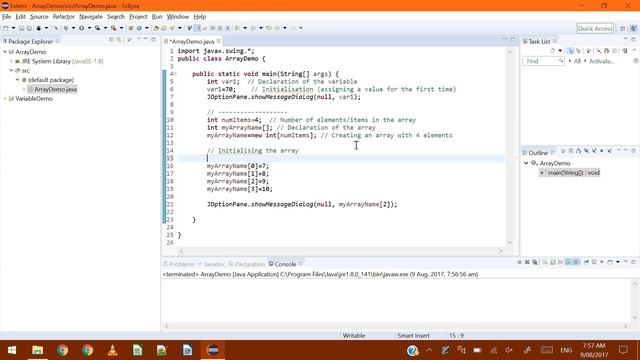Click the Last Edit Location toolbar icon
Image resolution: width=640 pixels, height=360 pixels.
(x=269, y=28)
